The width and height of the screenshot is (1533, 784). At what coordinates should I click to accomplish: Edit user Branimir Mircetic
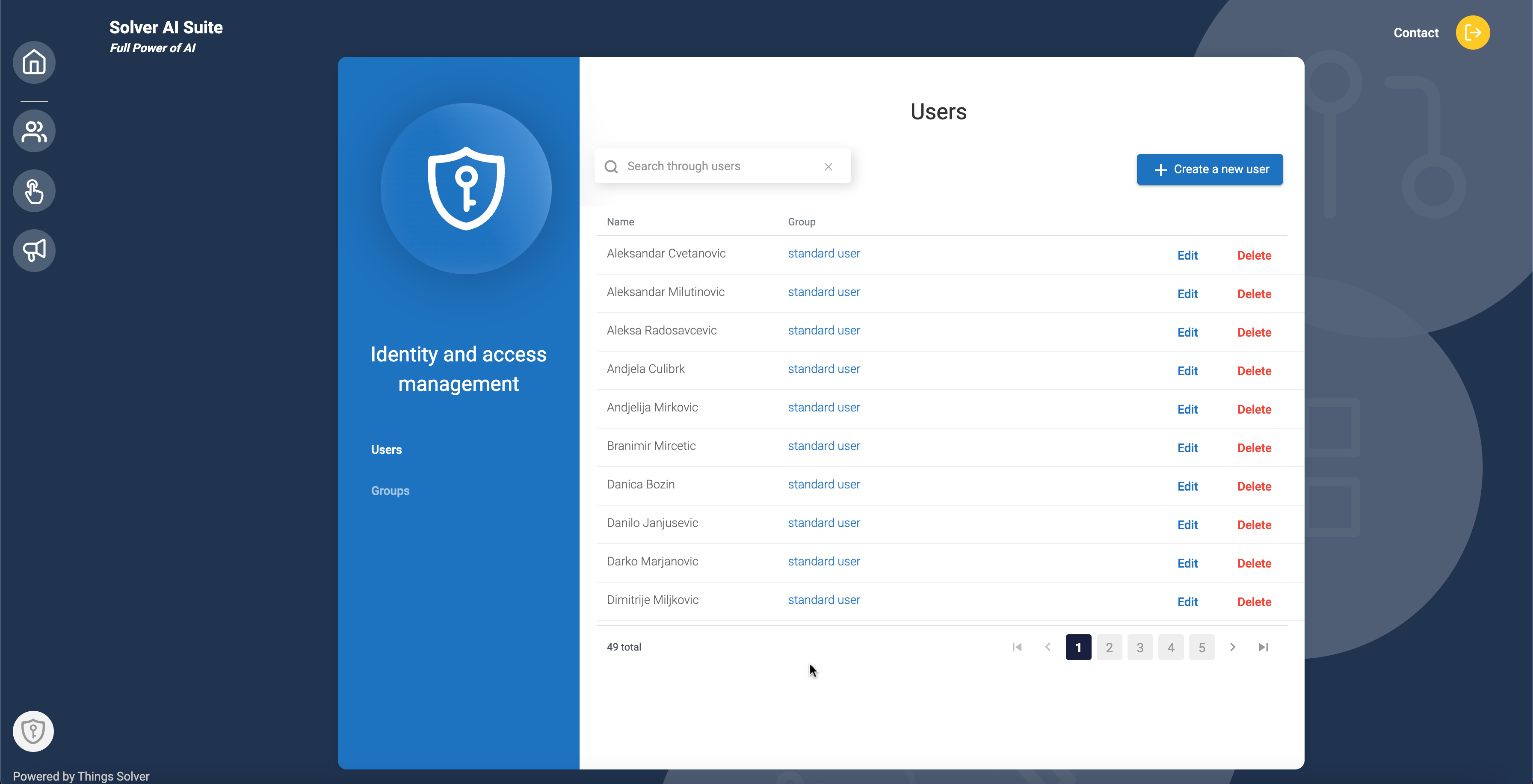pyautogui.click(x=1188, y=448)
